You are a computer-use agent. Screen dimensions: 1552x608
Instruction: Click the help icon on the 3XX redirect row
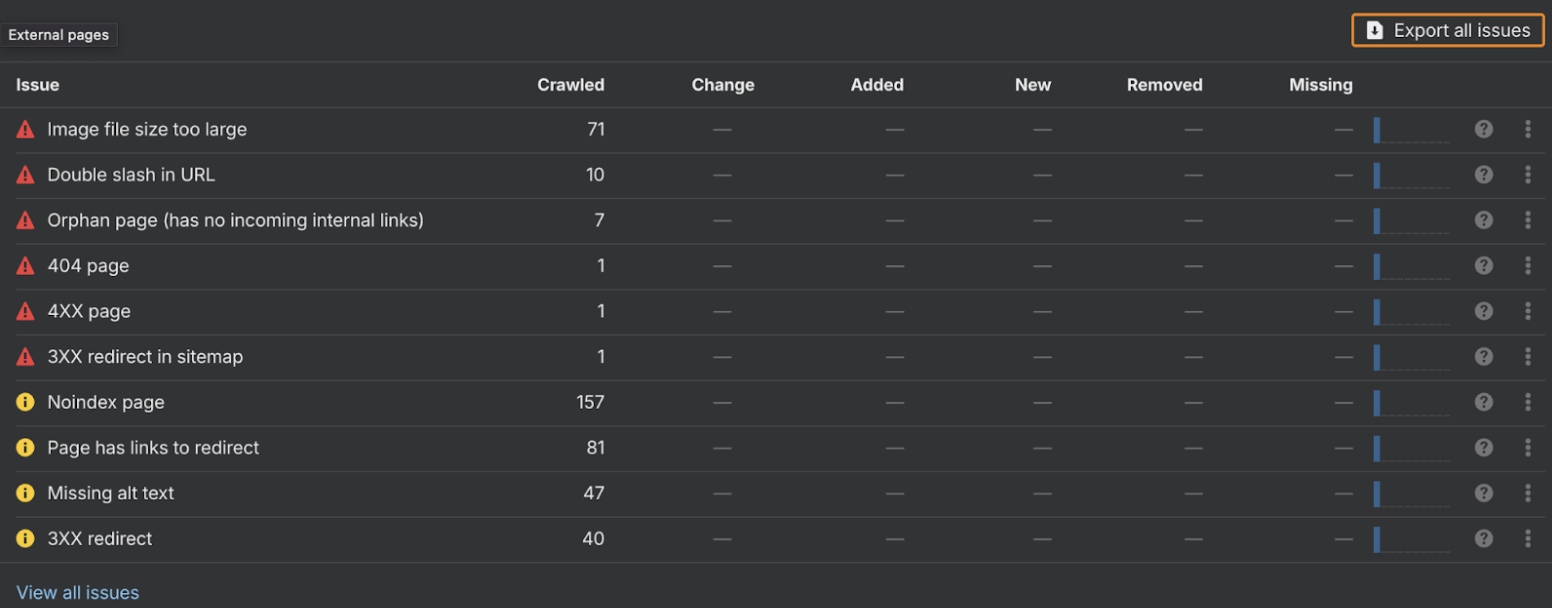tap(1483, 538)
